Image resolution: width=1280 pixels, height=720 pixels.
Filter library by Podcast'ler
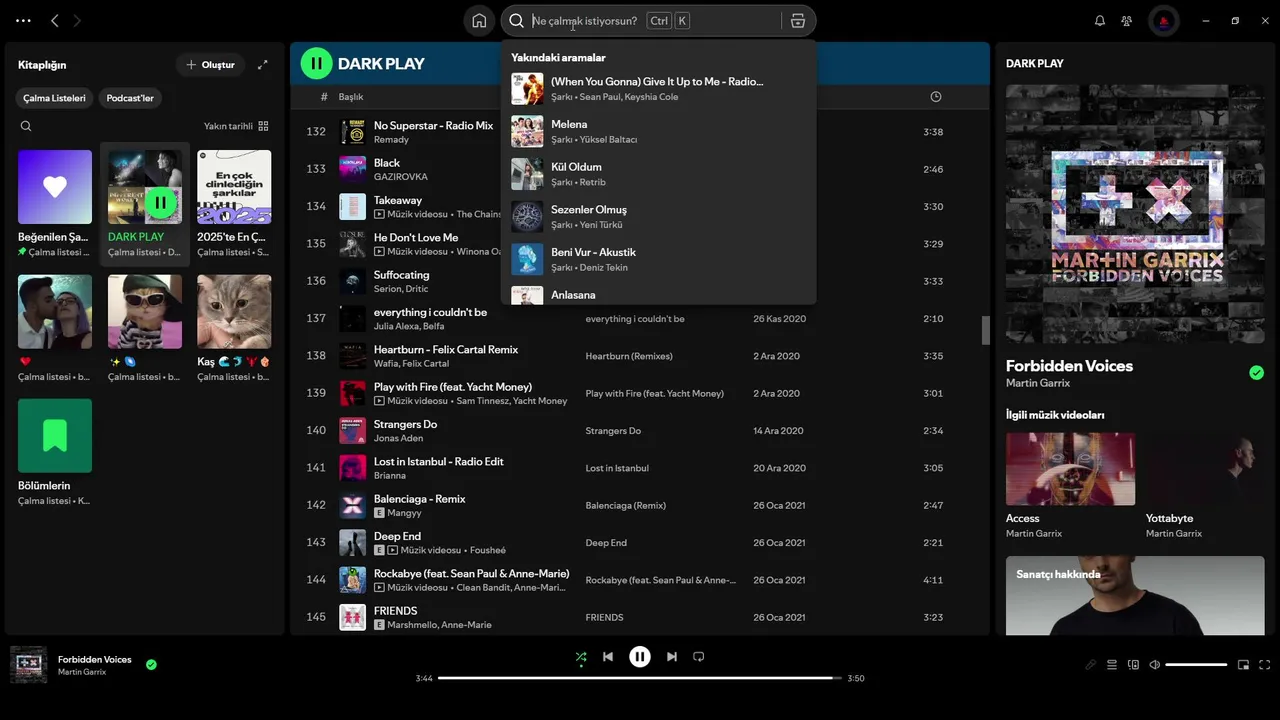click(130, 98)
